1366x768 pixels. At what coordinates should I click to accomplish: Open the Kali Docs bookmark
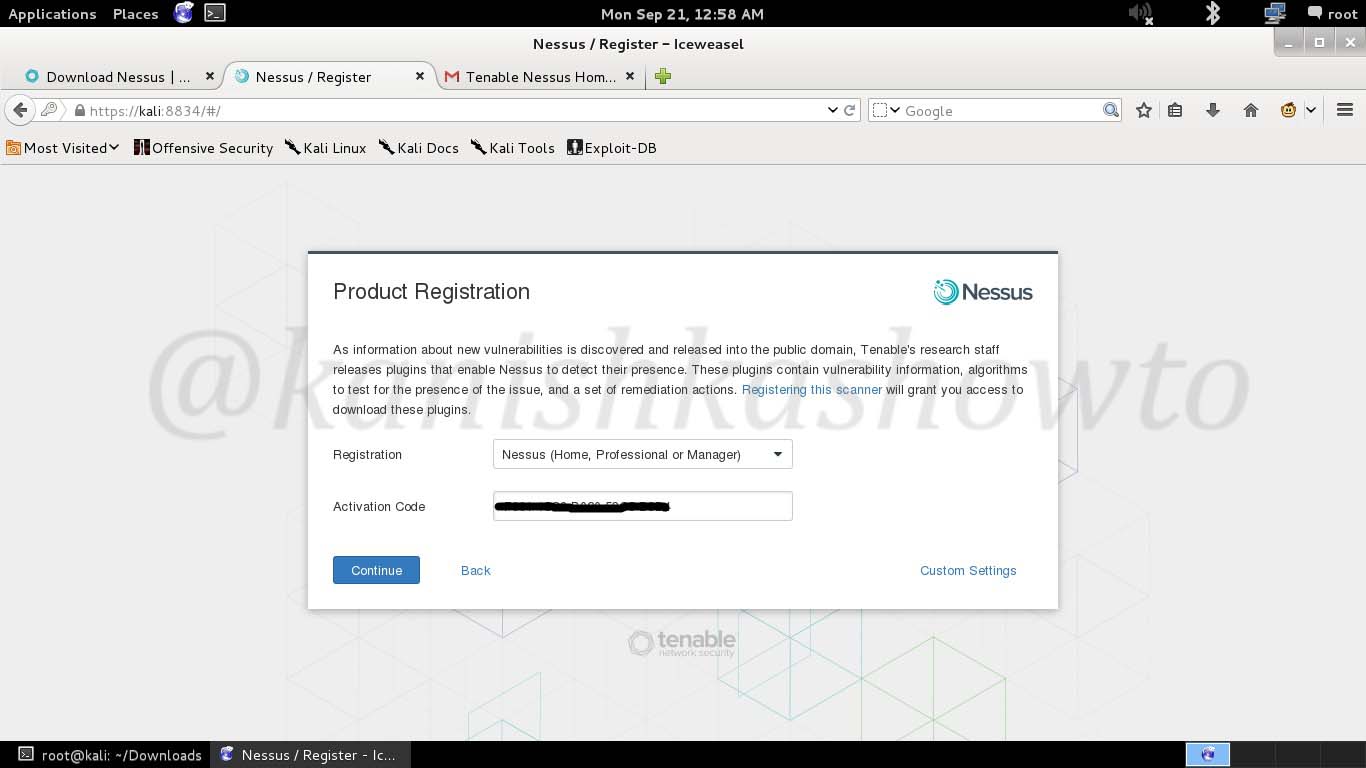tap(419, 148)
